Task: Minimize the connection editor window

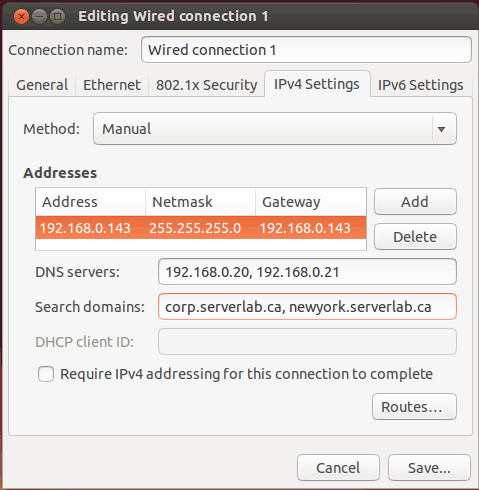Action: pyautogui.click(x=39, y=16)
